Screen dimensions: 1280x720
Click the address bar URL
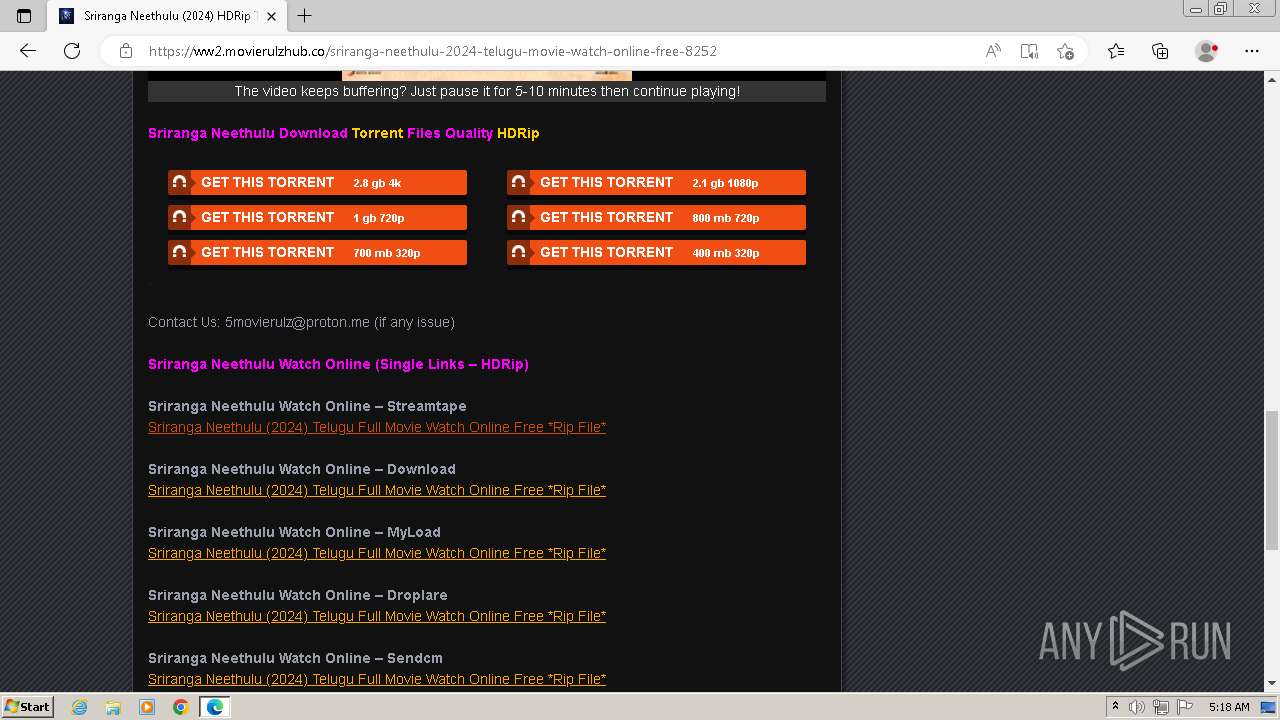tap(433, 51)
